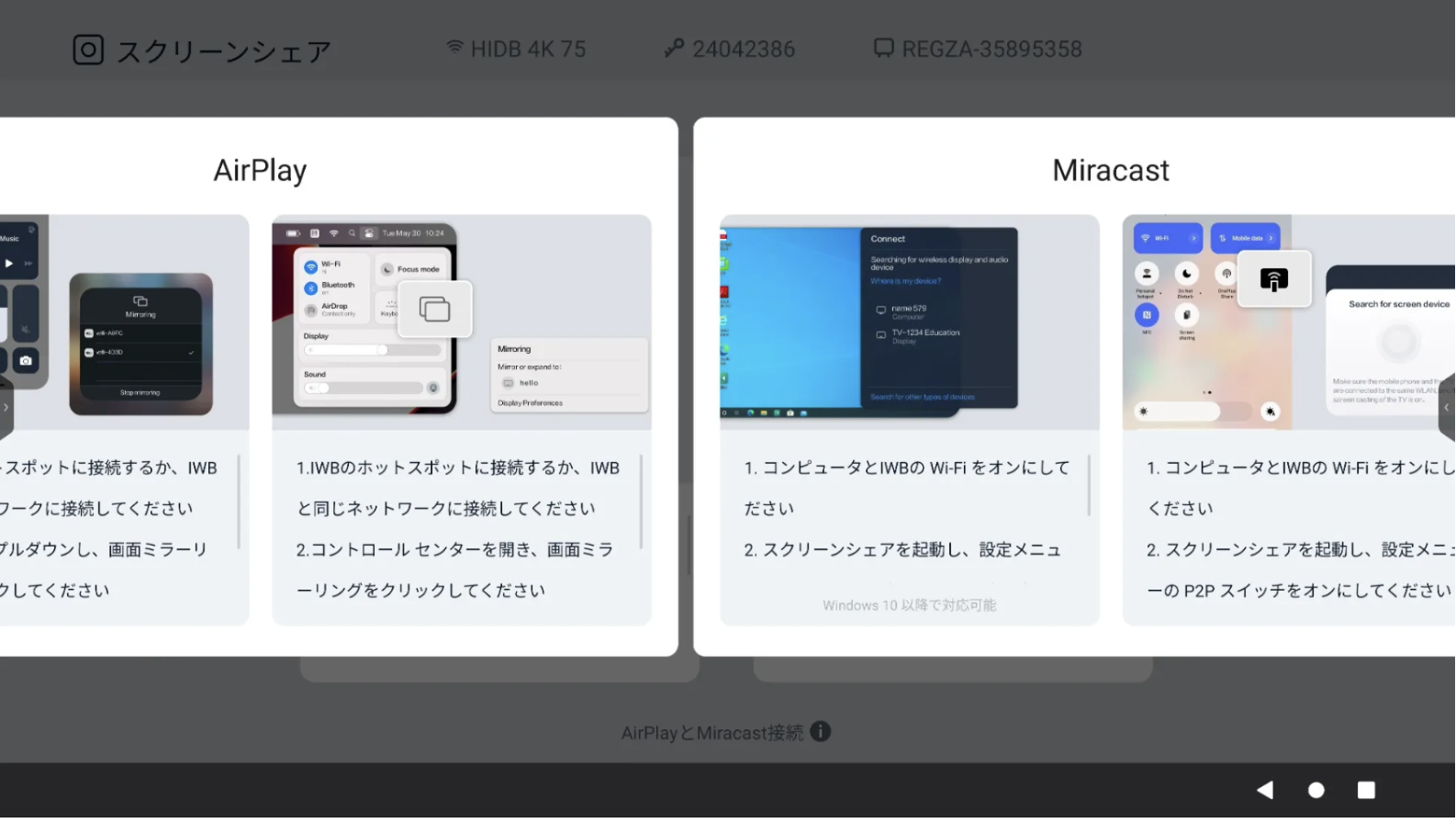
Task: Click text 2. スクリーンシェアを起動し、設定メニュ in Windows card
Action: coord(902,549)
